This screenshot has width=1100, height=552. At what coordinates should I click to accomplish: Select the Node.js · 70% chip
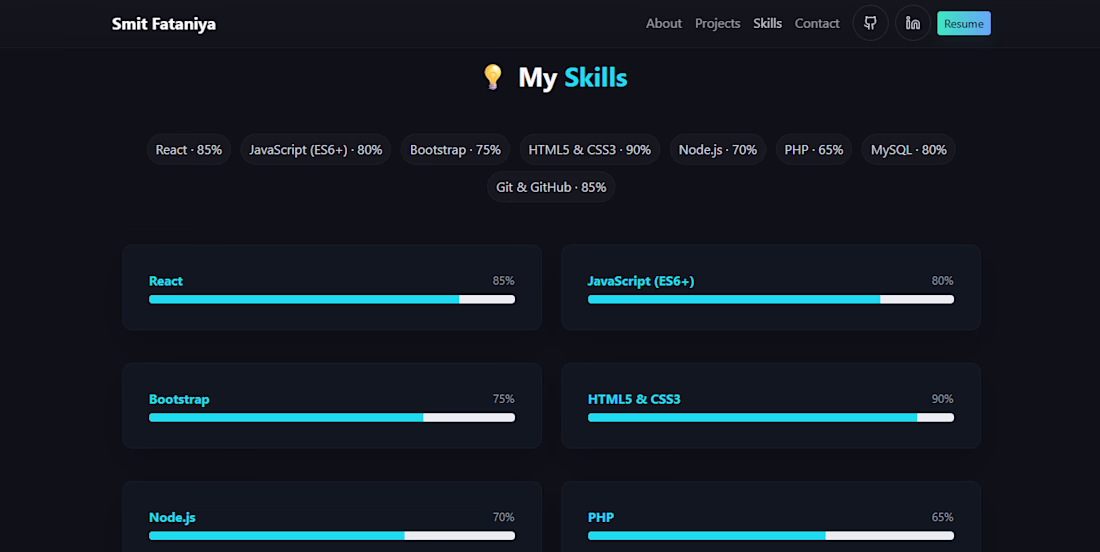[x=718, y=149]
